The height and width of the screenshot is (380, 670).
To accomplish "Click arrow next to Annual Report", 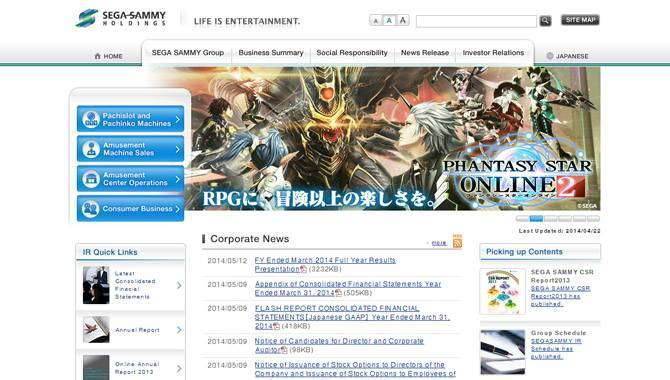I will pos(179,330).
